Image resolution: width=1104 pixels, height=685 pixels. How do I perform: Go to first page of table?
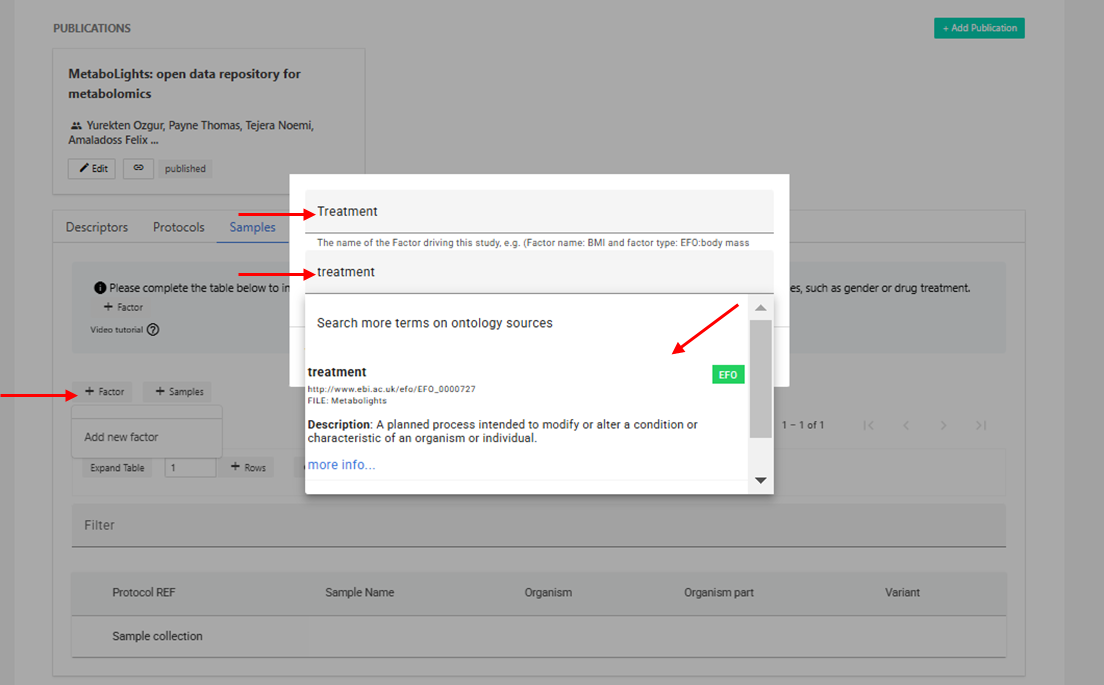(x=869, y=425)
